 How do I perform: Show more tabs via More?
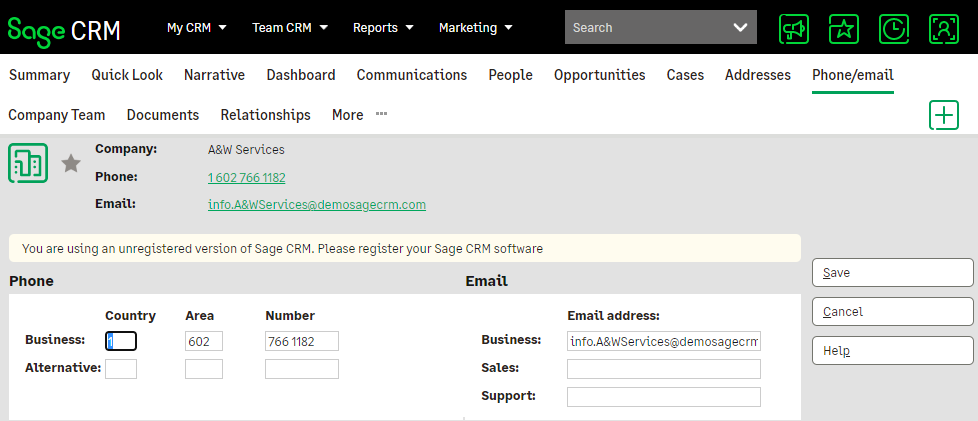click(358, 115)
